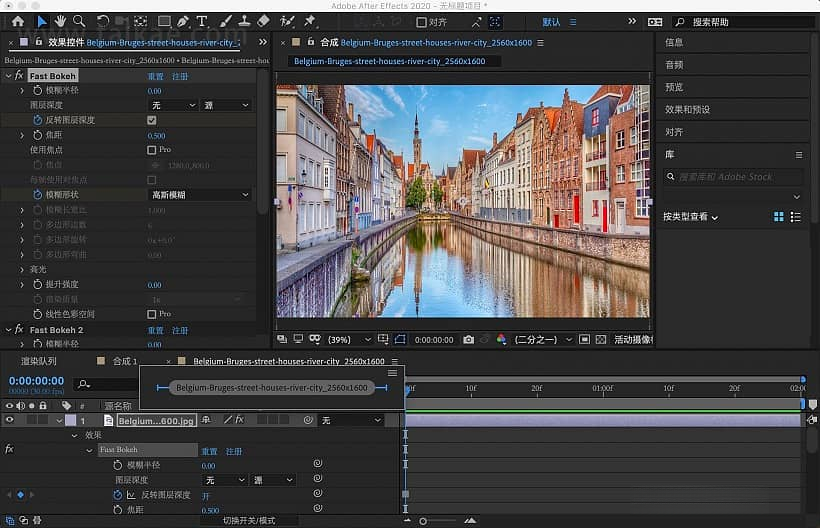Switch library to grid view
820x528 pixels.
pyautogui.click(x=779, y=217)
